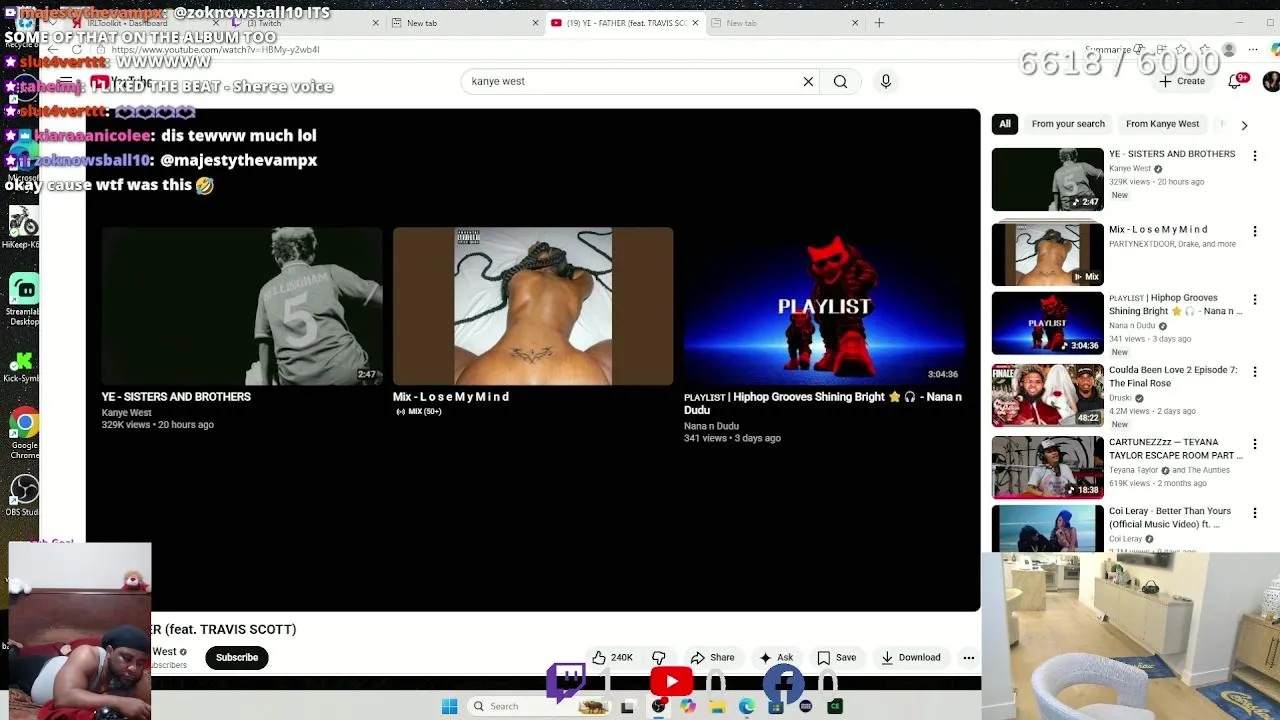This screenshot has height=720, width=1280.
Task: Open OBS Studio desktop shortcut
Action: click(x=22, y=495)
